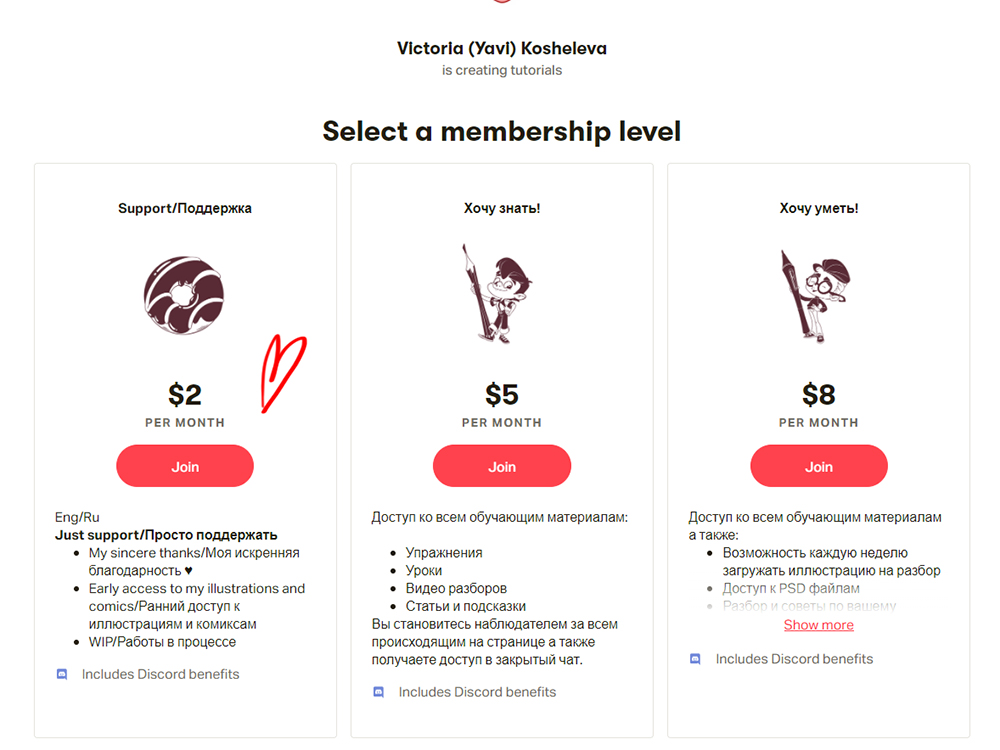Image resolution: width=1000 pixels, height=750 pixels.
Task: Click the glasses character illustration in Хочу уметь! tier
Action: (x=816, y=296)
